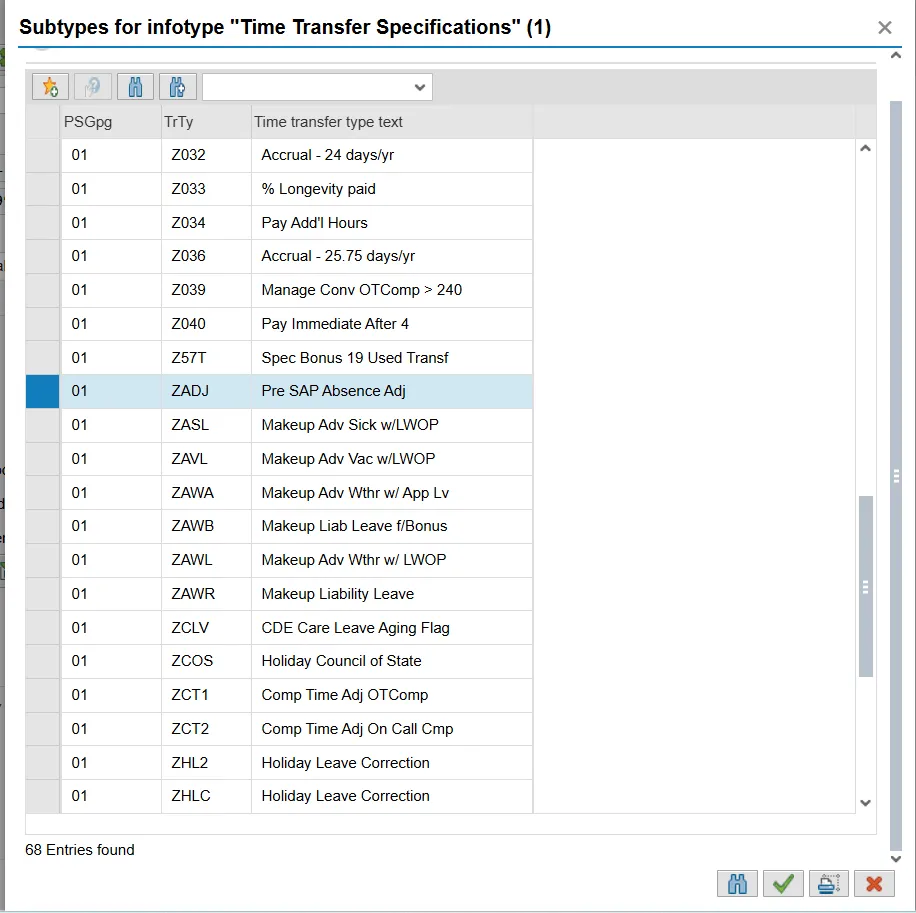
Task: Click the list scroll up arrow
Action: [866, 149]
